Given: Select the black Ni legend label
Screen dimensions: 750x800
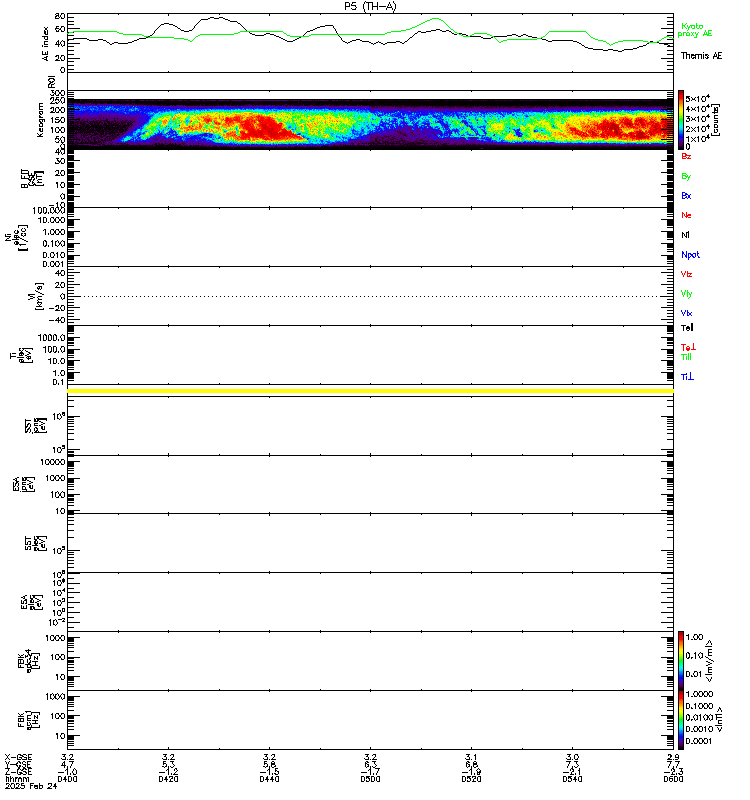Looking at the screenshot, I should [x=685, y=235].
